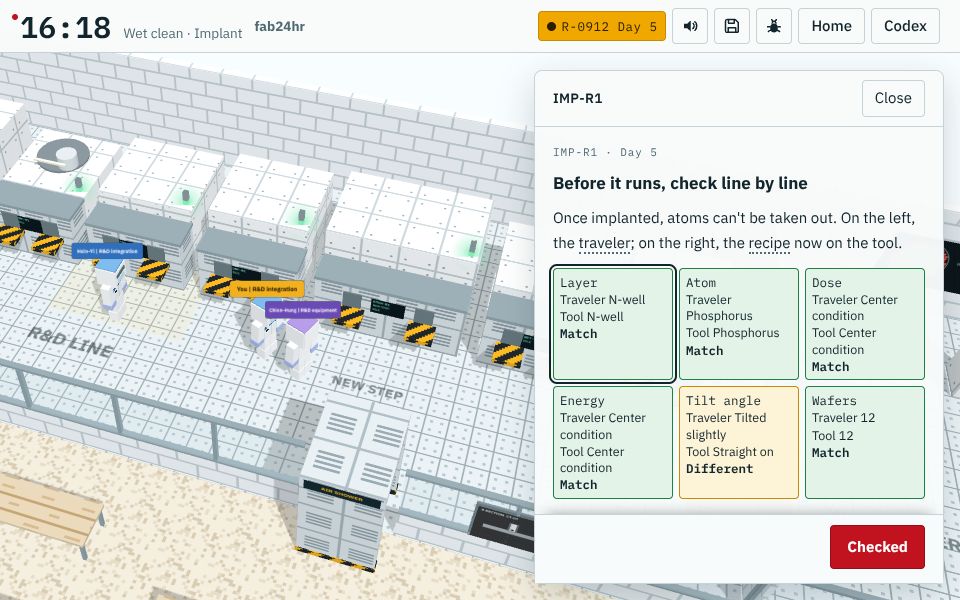
Task: Click the fab24hr title text
Action: pos(279,26)
